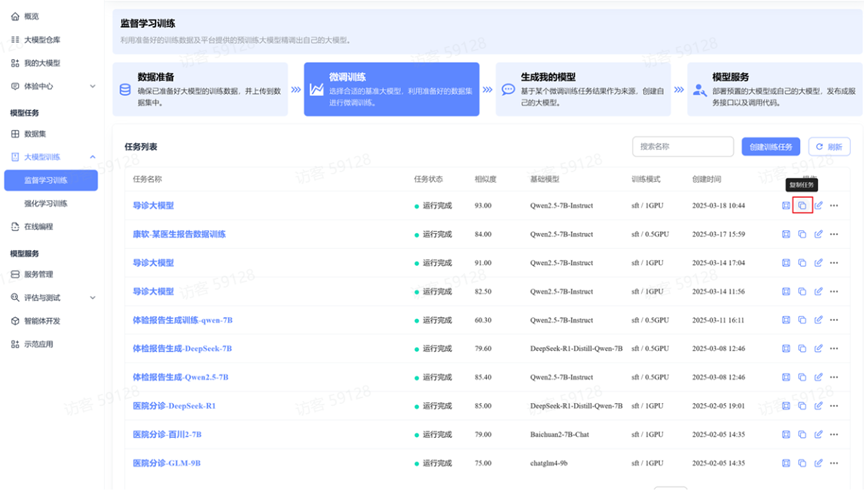Open the 医院分诊-GLM-9B task link
Image resolution: width=864 pixels, height=491 pixels.
(x=166, y=463)
